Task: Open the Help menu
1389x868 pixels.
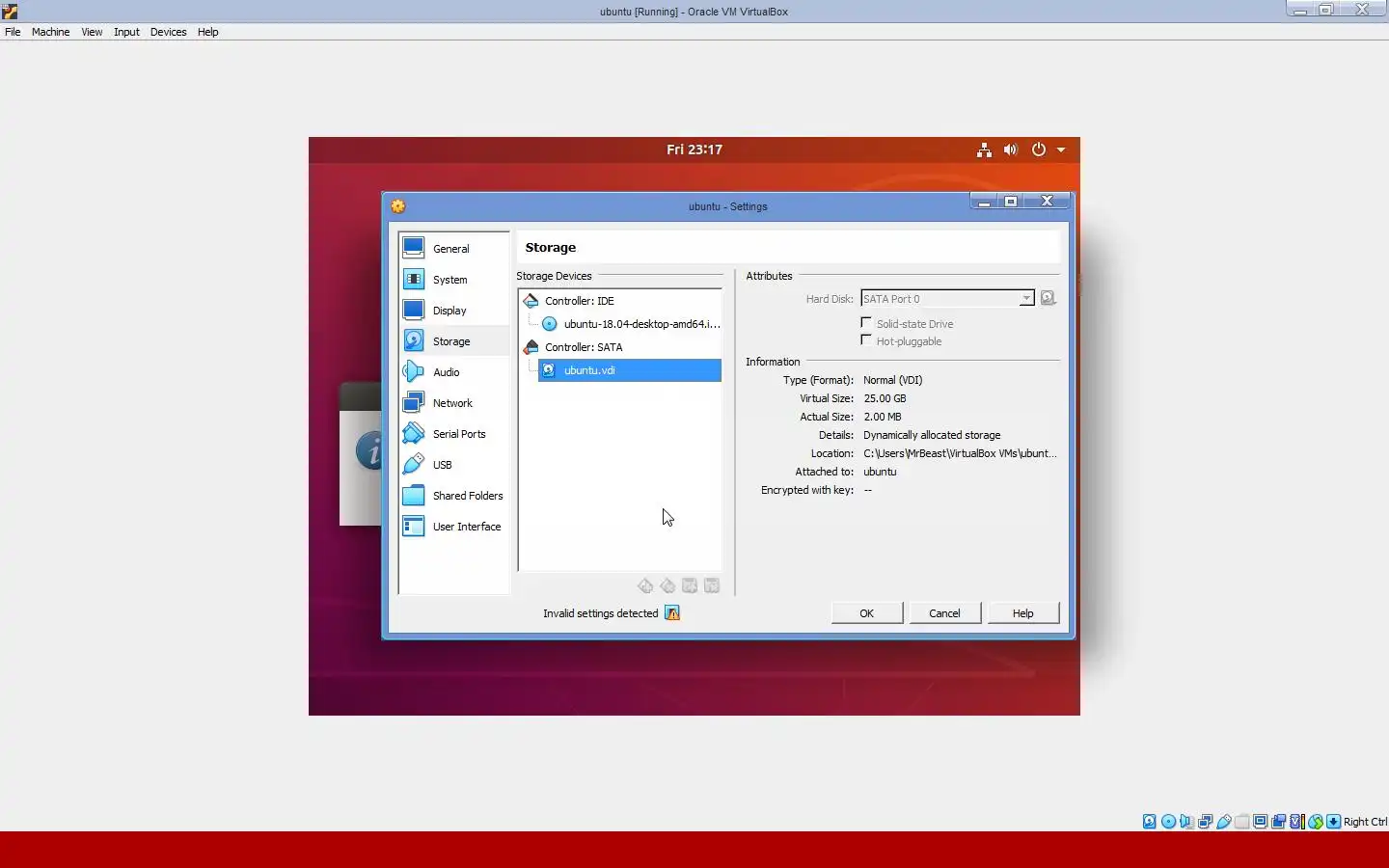Action: point(208,32)
